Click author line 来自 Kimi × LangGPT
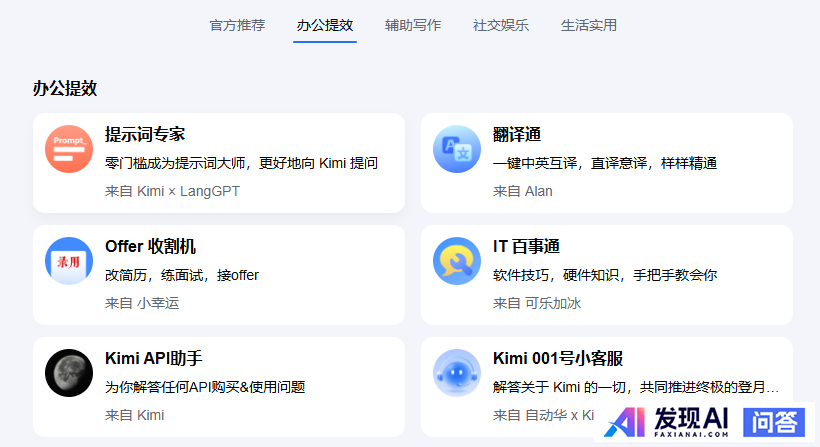Screen dimensions: 820x447 (172, 191)
